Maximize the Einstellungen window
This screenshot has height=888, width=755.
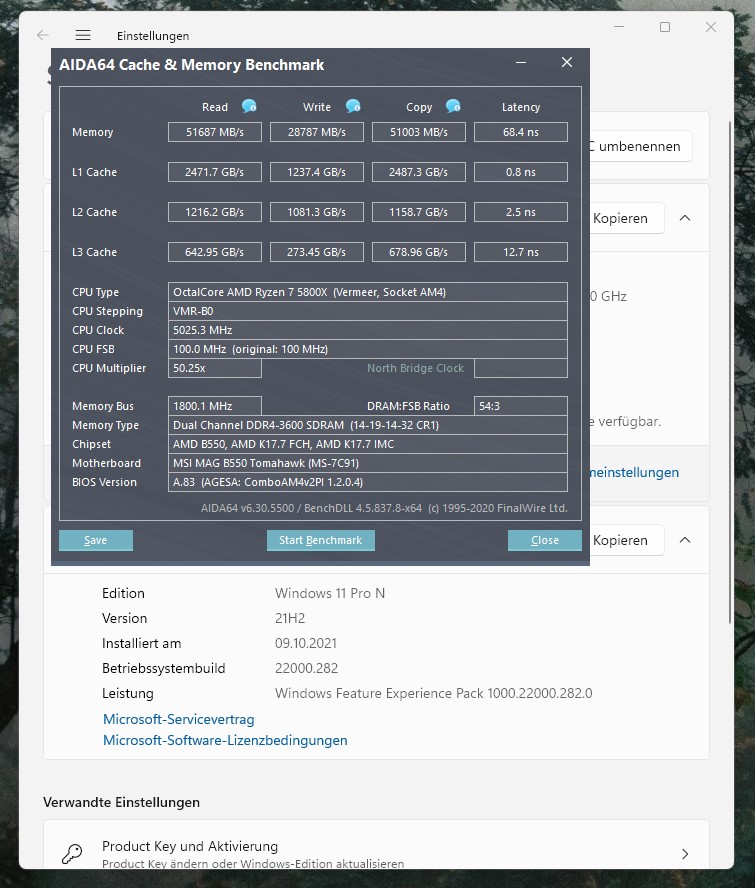(665, 27)
